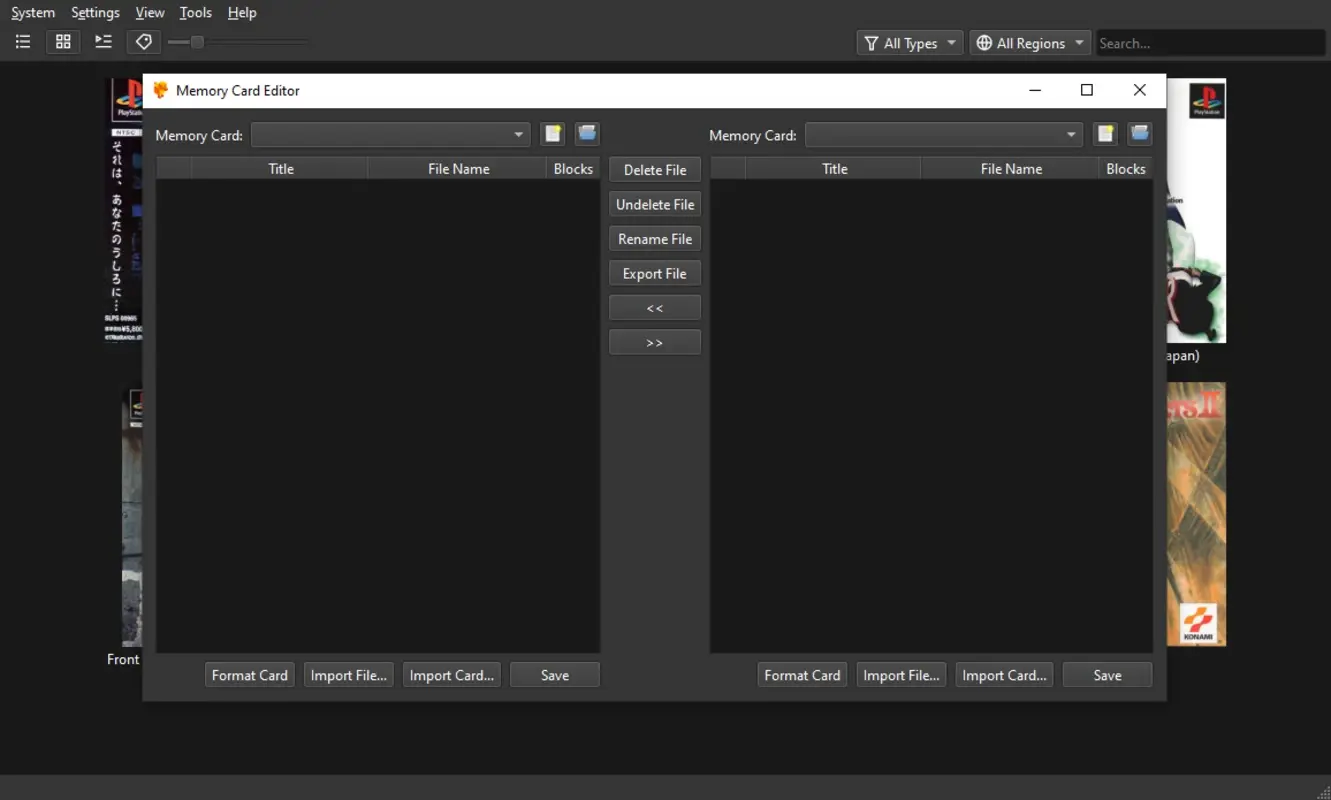Open the All Regions dropdown
1331x800 pixels.
coord(1029,42)
